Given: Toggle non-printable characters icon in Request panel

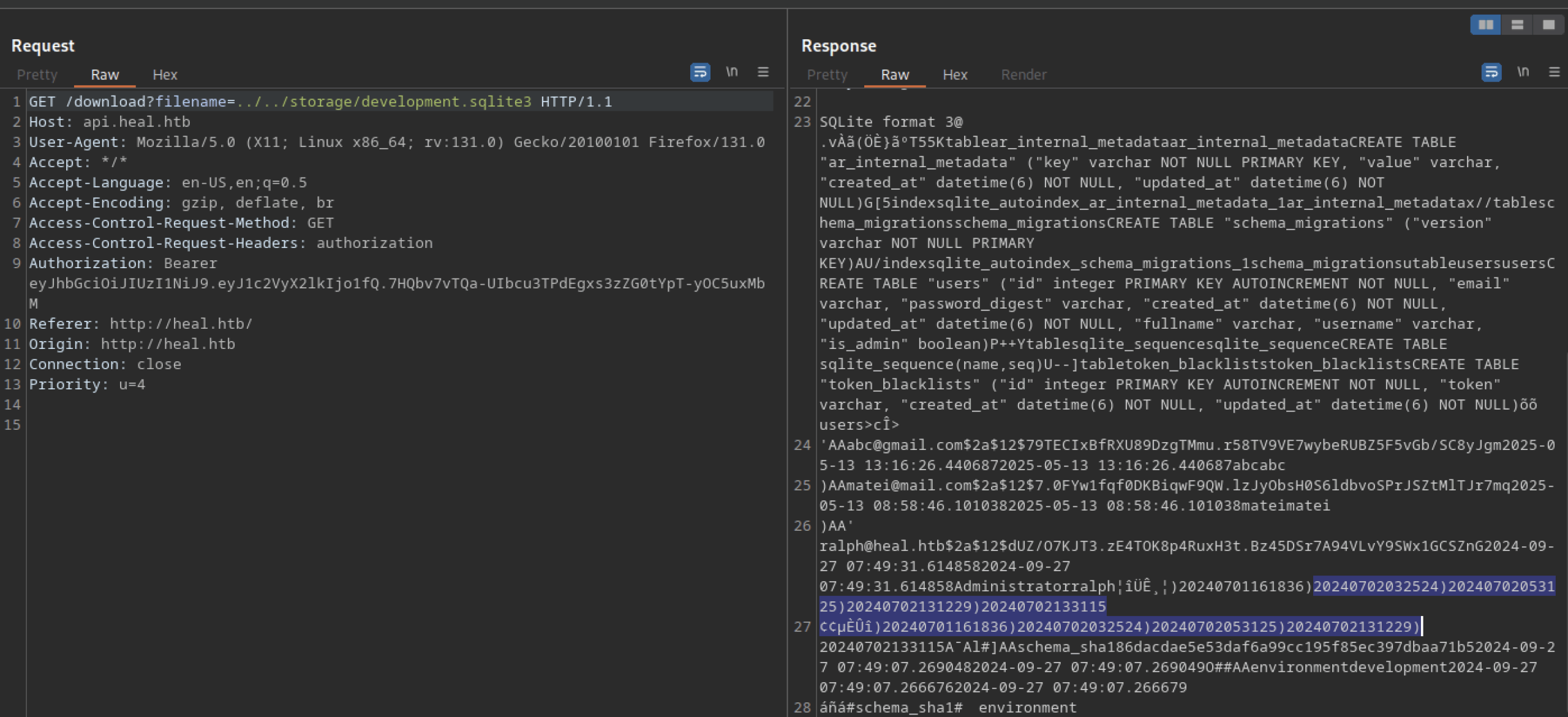Looking at the screenshot, I should [732, 72].
